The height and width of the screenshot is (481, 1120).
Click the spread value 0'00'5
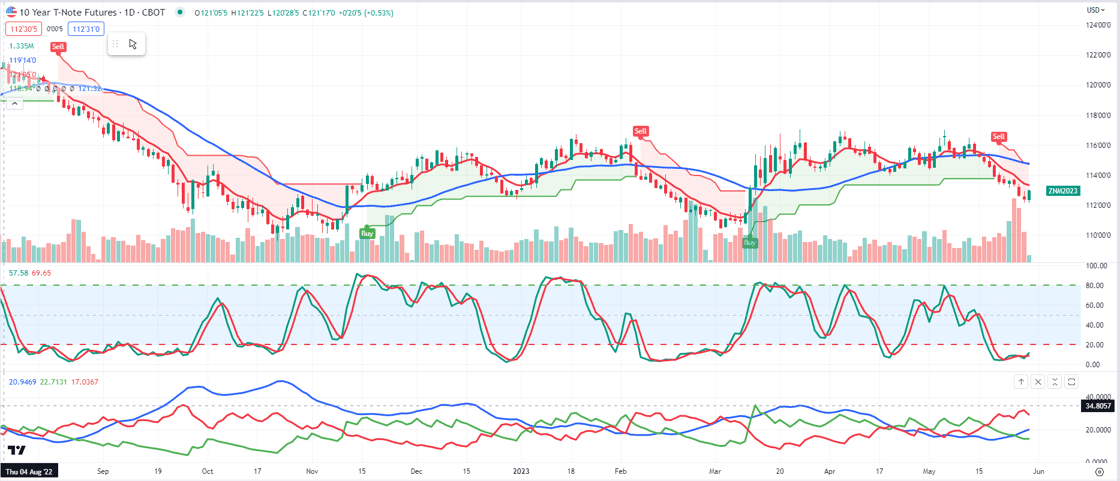[x=54, y=29]
